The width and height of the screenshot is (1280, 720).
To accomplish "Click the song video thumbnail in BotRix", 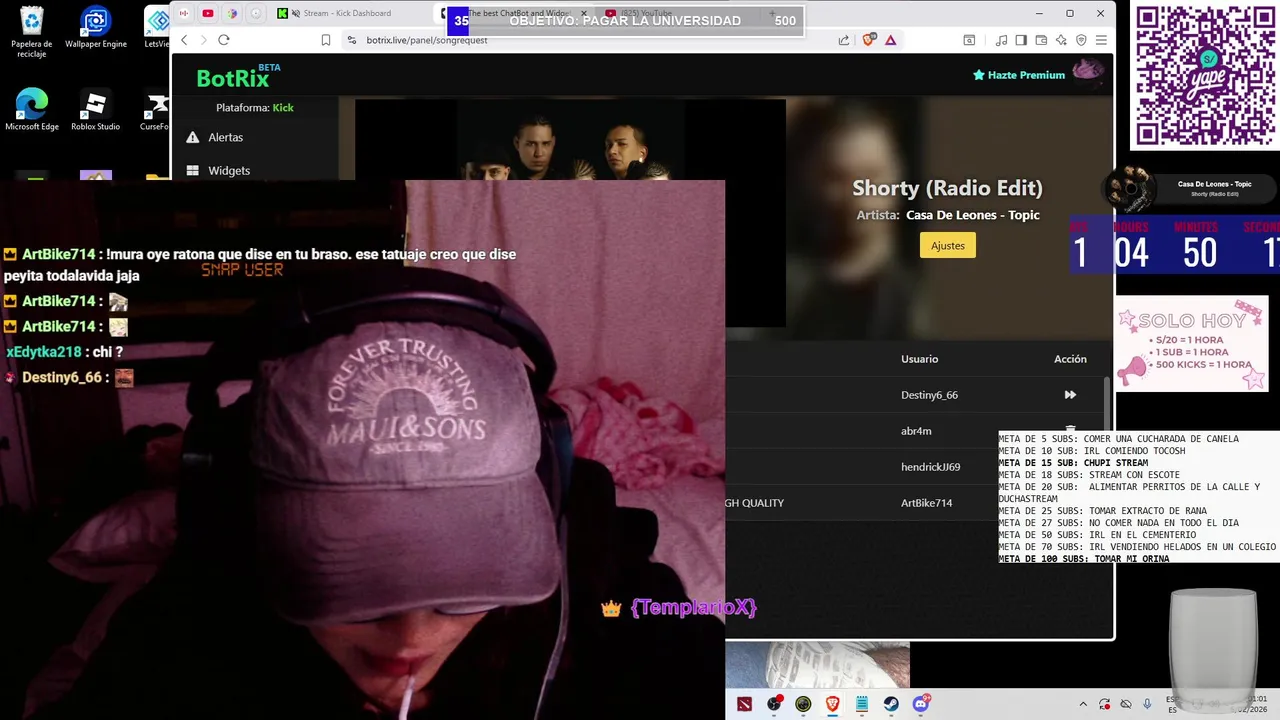I will coord(570,140).
